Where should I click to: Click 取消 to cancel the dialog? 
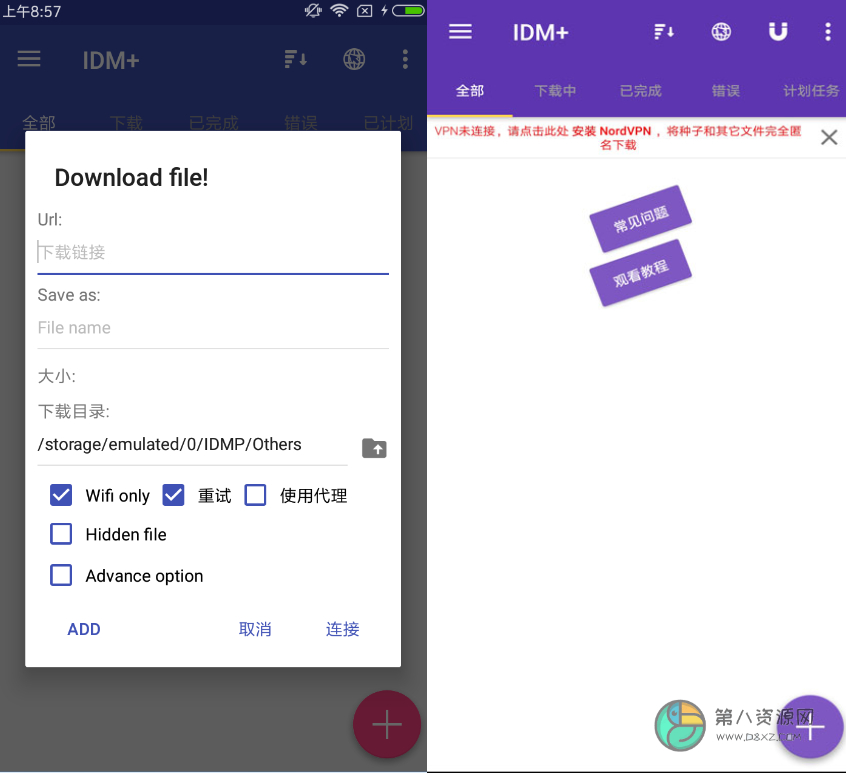pos(255,629)
